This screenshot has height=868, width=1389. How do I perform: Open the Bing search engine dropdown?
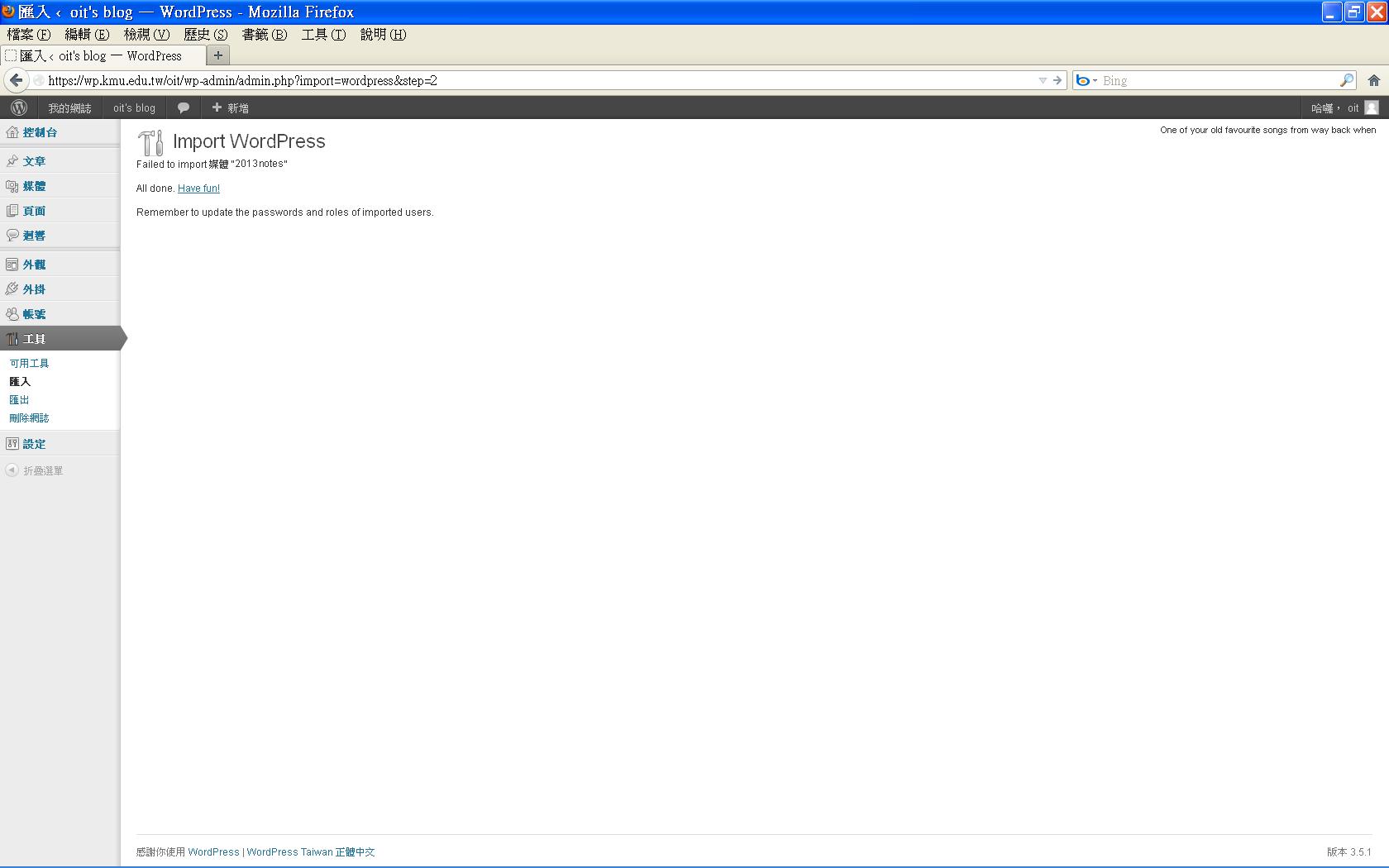pos(1086,80)
